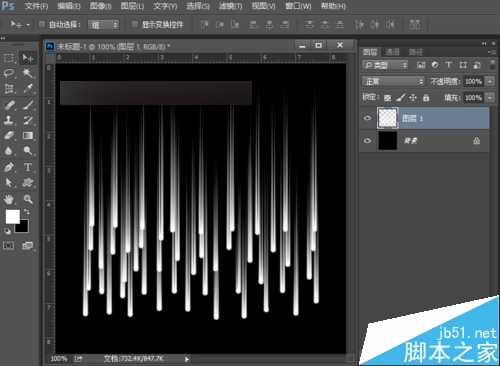The width and height of the screenshot is (500, 366).
Task: Hide Layer 1 using eye icon
Action: [367, 118]
